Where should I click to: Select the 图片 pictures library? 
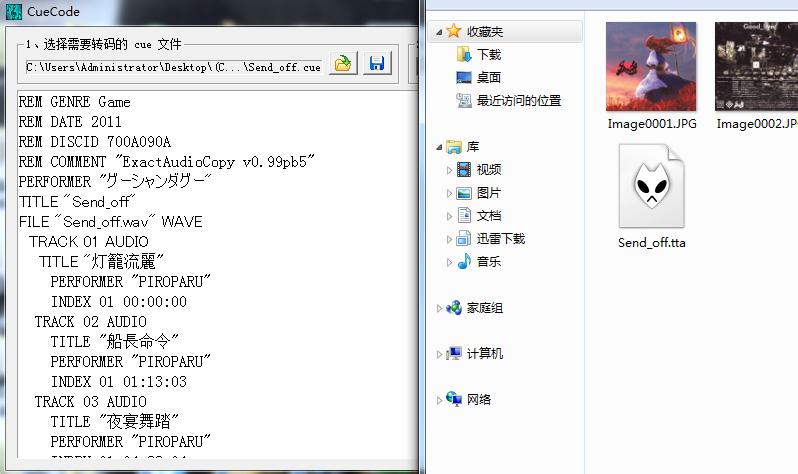click(x=478, y=193)
